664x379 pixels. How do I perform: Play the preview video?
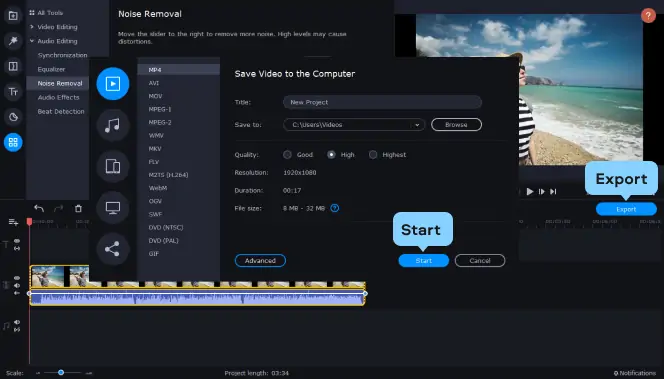pyautogui.click(x=530, y=191)
